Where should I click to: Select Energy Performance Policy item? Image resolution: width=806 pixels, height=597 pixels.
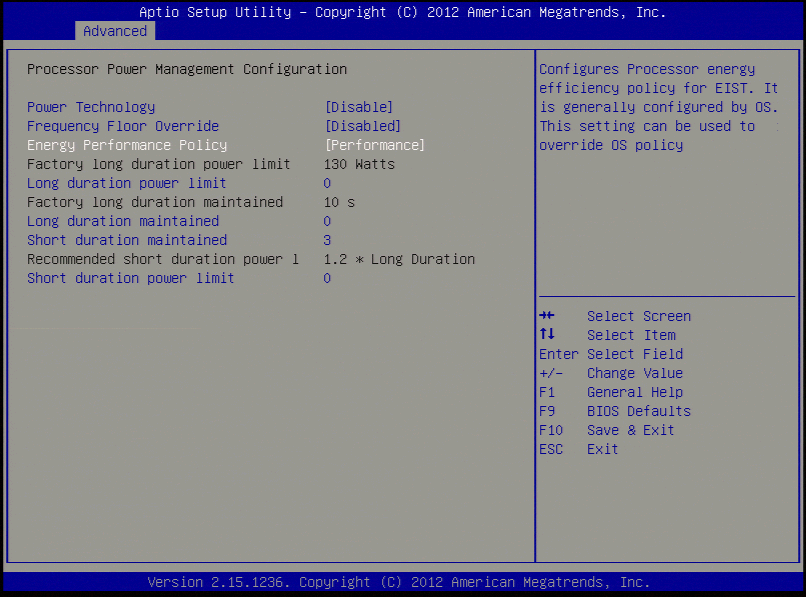coord(127,145)
